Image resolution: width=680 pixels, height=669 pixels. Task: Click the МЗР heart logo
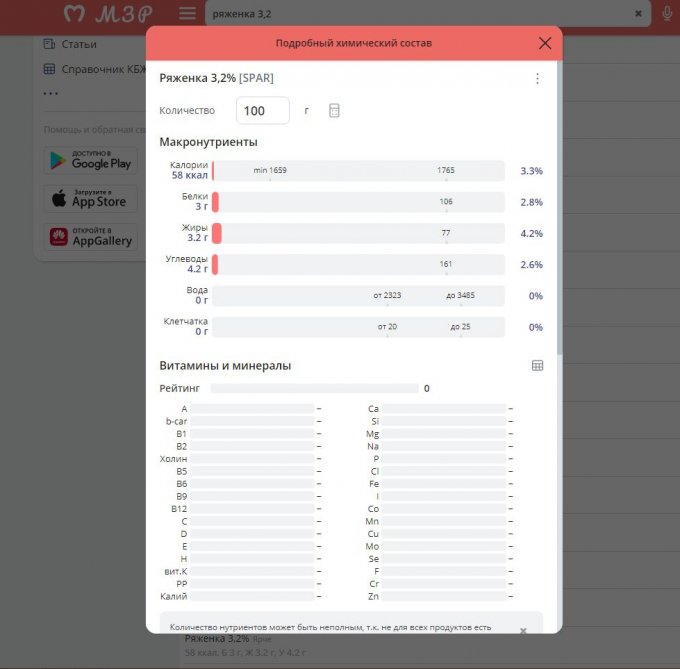coord(110,14)
